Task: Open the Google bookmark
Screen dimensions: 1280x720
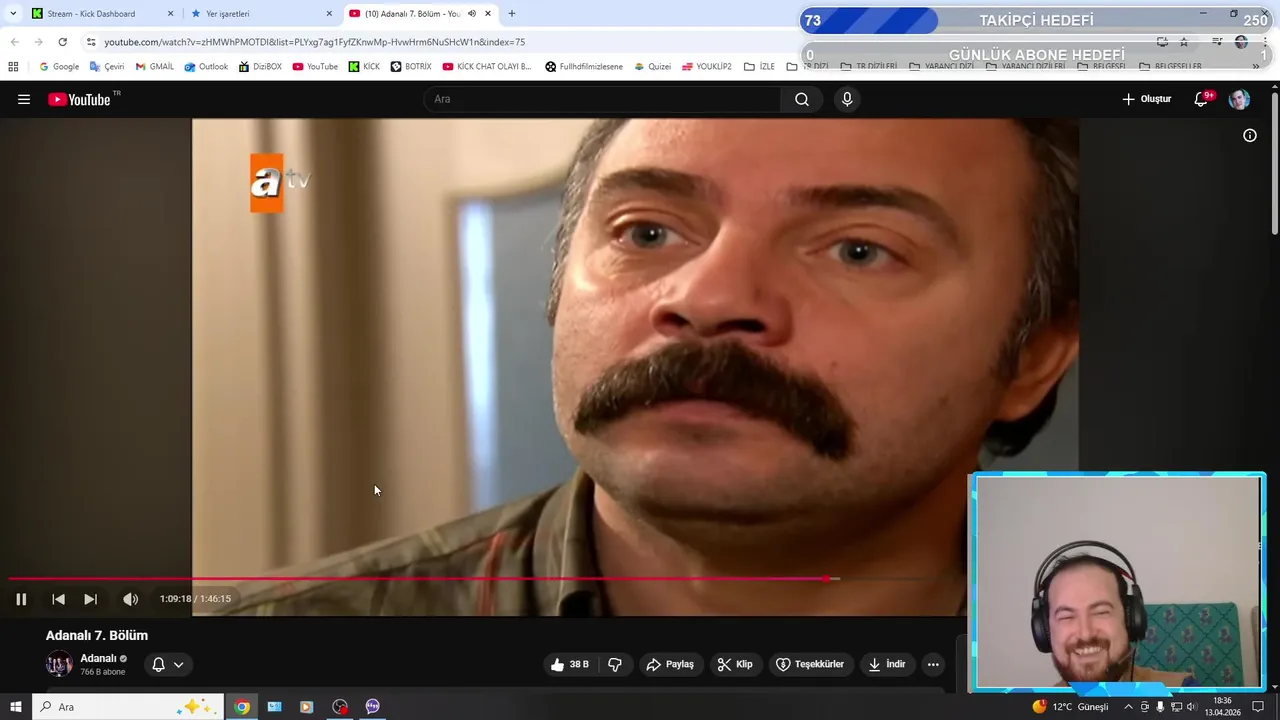Action: (x=59, y=67)
